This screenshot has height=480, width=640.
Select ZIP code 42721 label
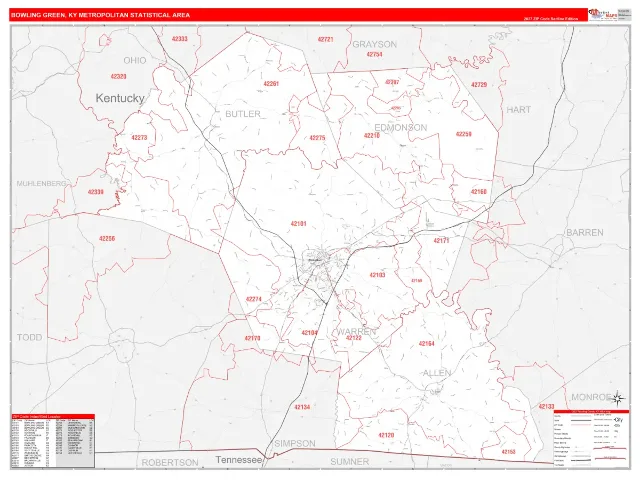point(325,39)
